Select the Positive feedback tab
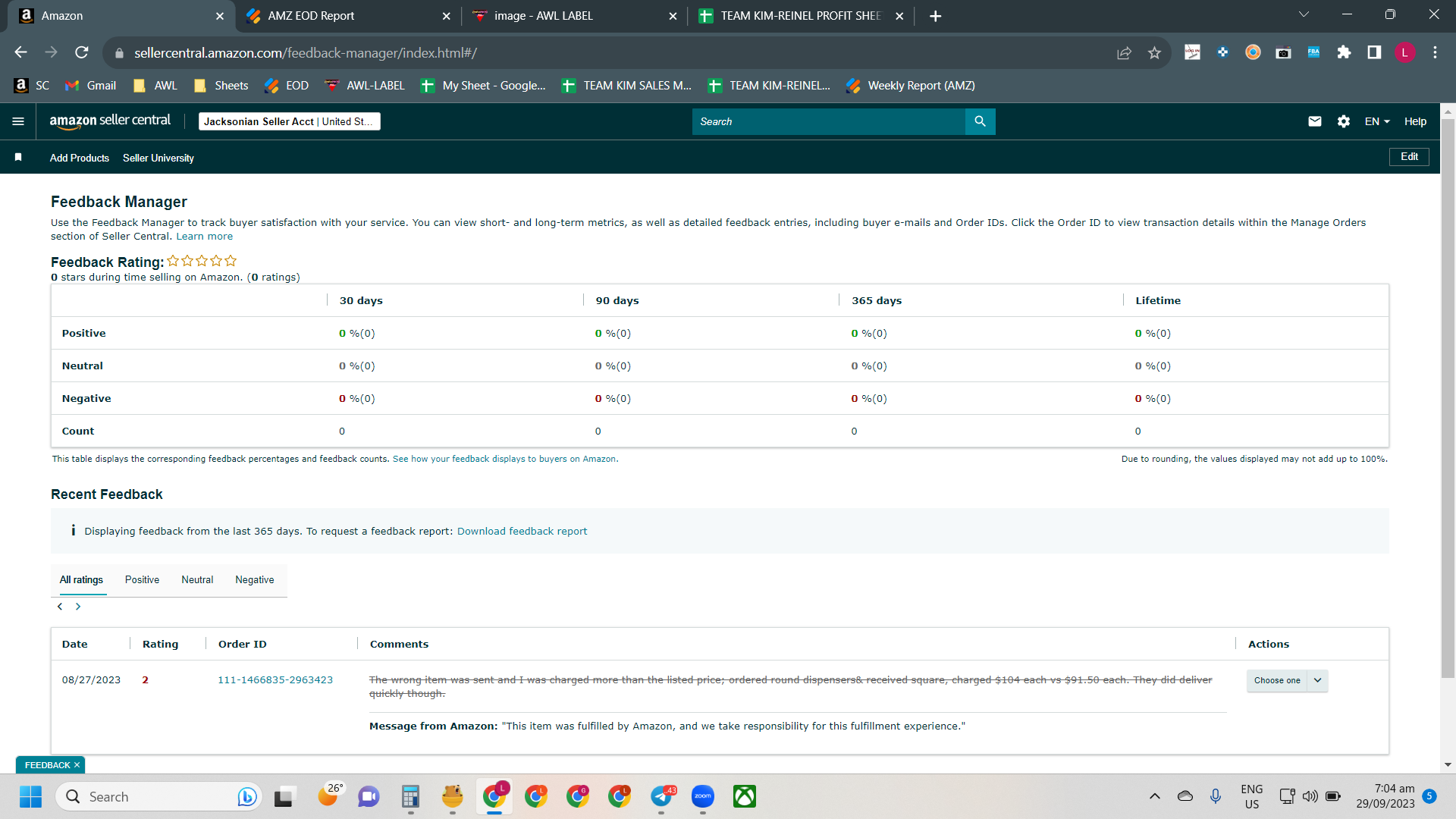The height and width of the screenshot is (819, 1456). [x=142, y=579]
